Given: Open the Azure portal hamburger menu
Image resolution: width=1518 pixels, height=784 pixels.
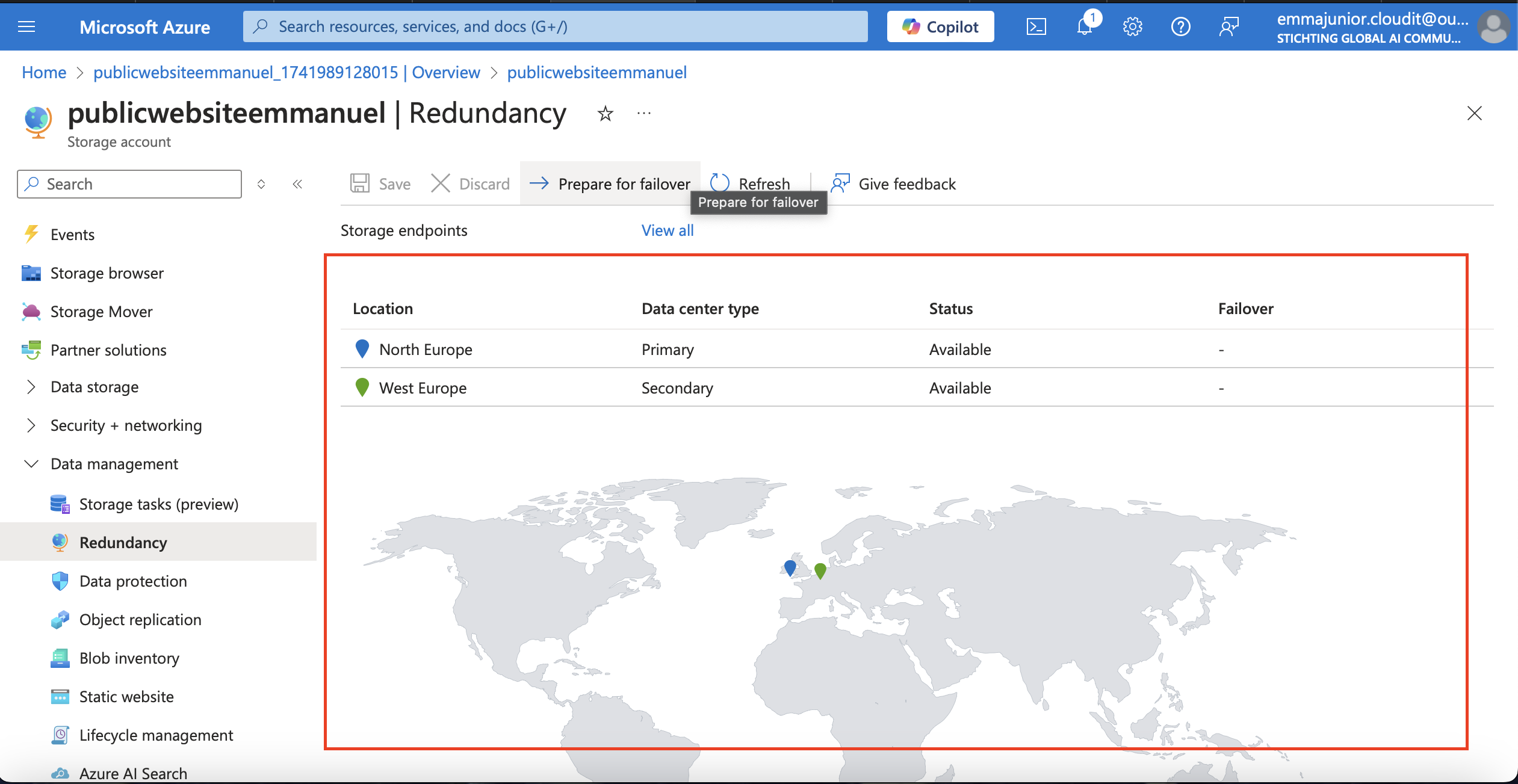Looking at the screenshot, I should click(x=26, y=26).
